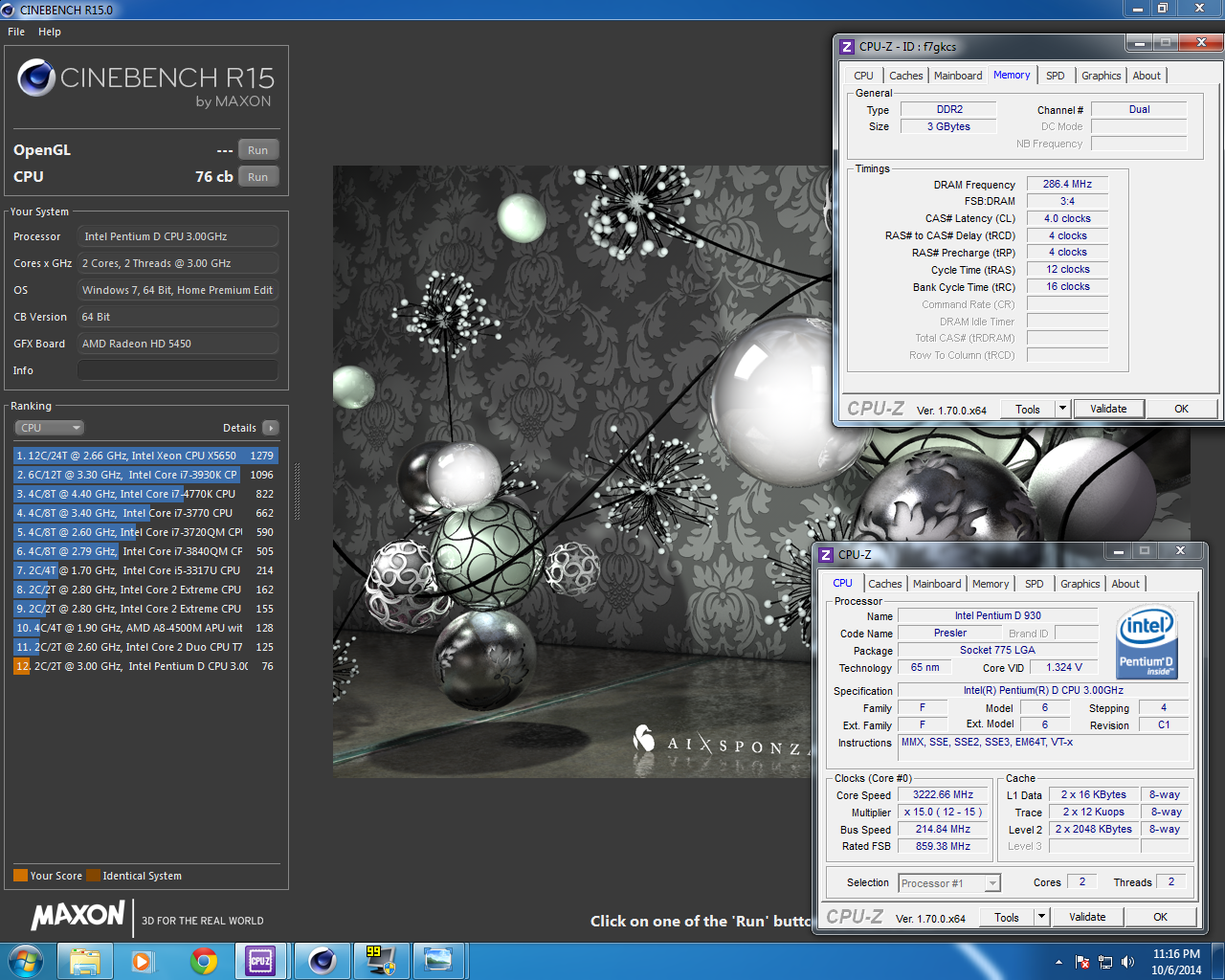Open the taskbar icon showing 99
The height and width of the screenshot is (980, 1225).
380,961
